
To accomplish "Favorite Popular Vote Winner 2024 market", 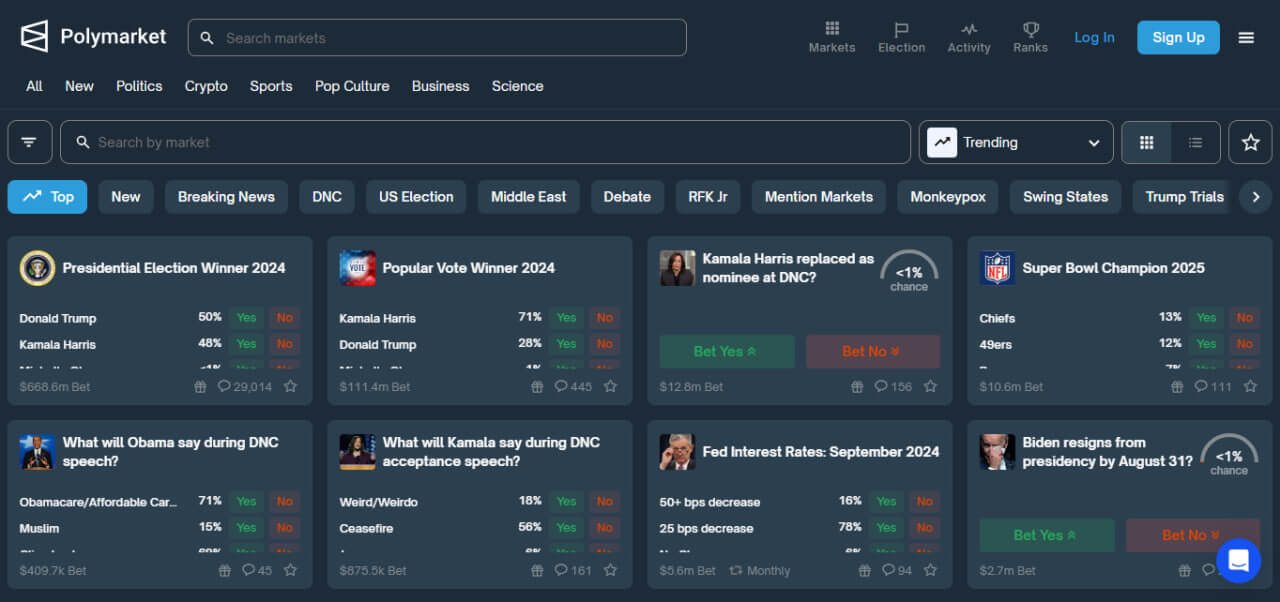I will [x=610, y=386].
